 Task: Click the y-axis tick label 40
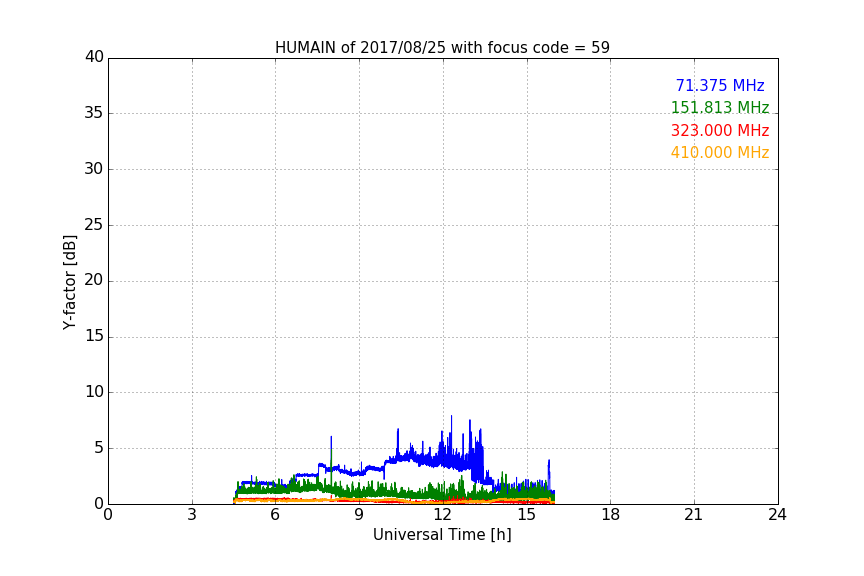[94, 57]
